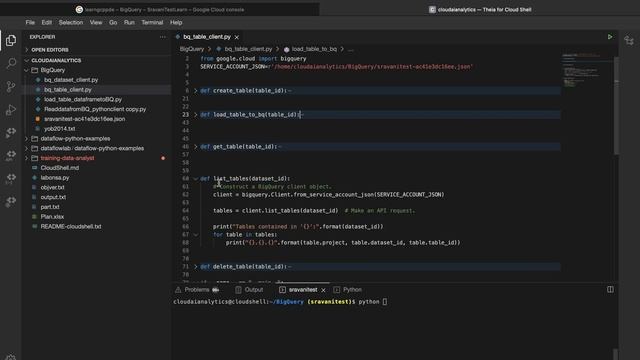Unfold the delete_table function
Viewport: 640px width, 360px height.
[x=196, y=267]
